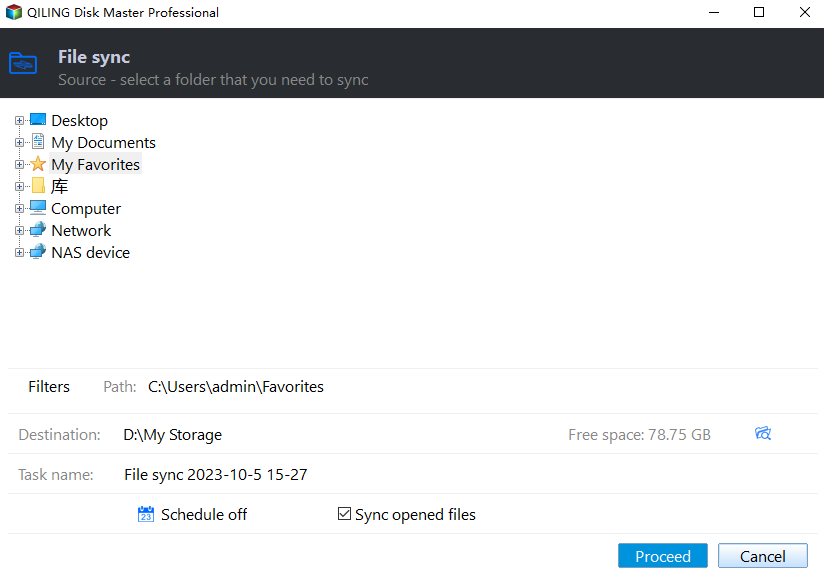Screen dimensions: 824x585
Task: Open destination browse icon beside free space
Action: coord(763,434)
